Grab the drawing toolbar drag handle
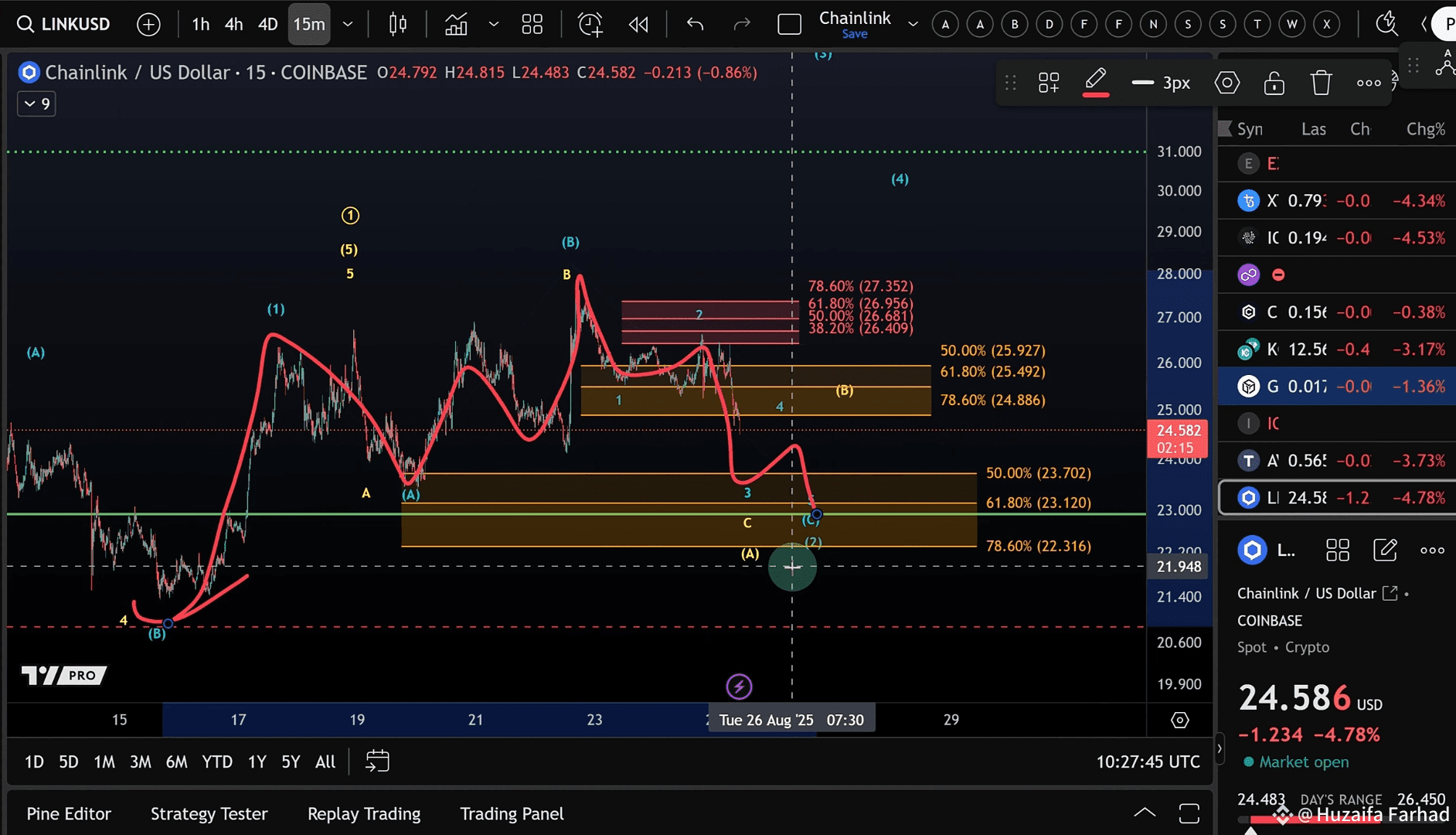Viewport: 1456px width, 835px height. (1010, 83)
